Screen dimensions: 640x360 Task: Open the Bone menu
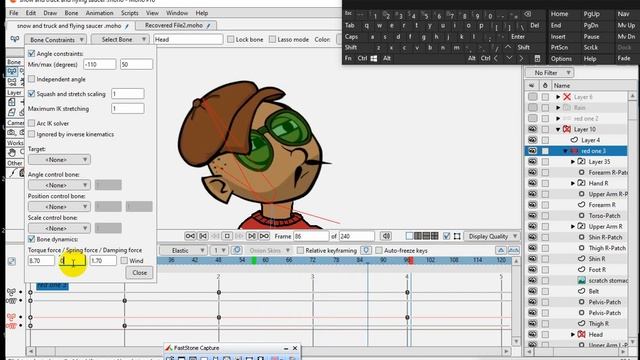71,13
